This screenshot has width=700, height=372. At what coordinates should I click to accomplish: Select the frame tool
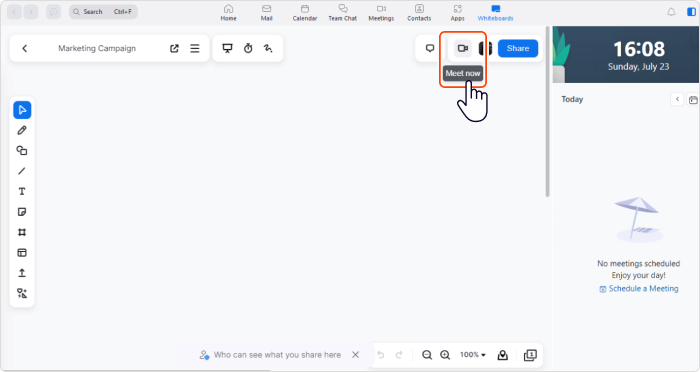pyautogui.click(x=22, y=232)
